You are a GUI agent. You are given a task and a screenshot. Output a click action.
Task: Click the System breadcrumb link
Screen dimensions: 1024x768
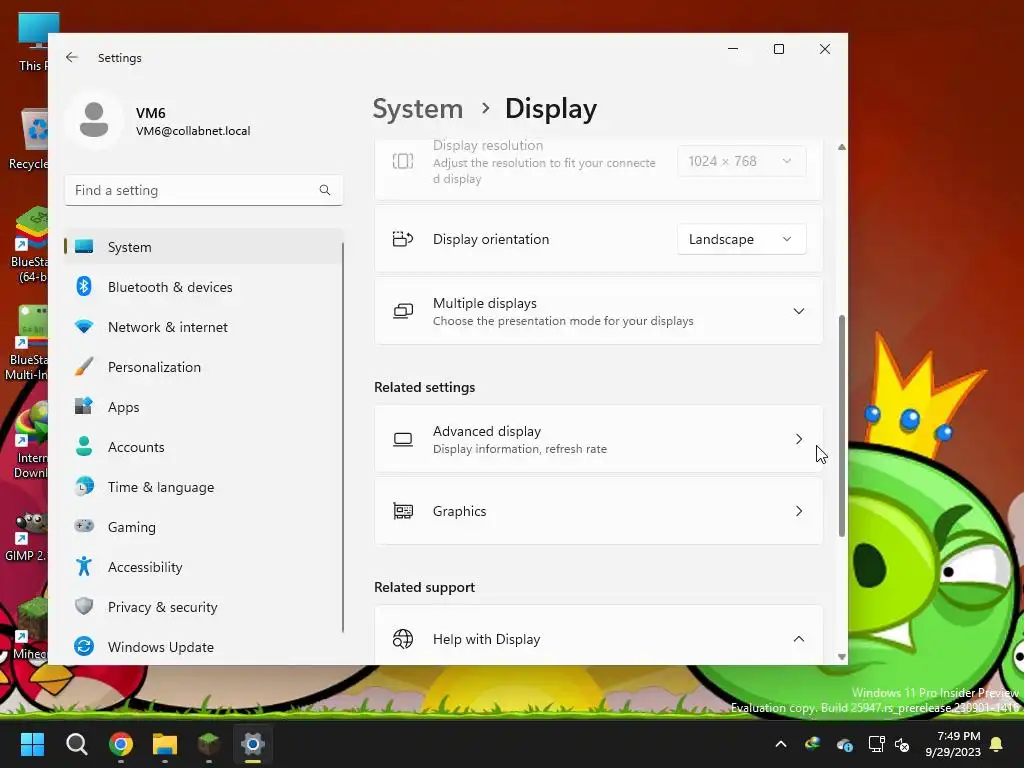click(417, 108)
